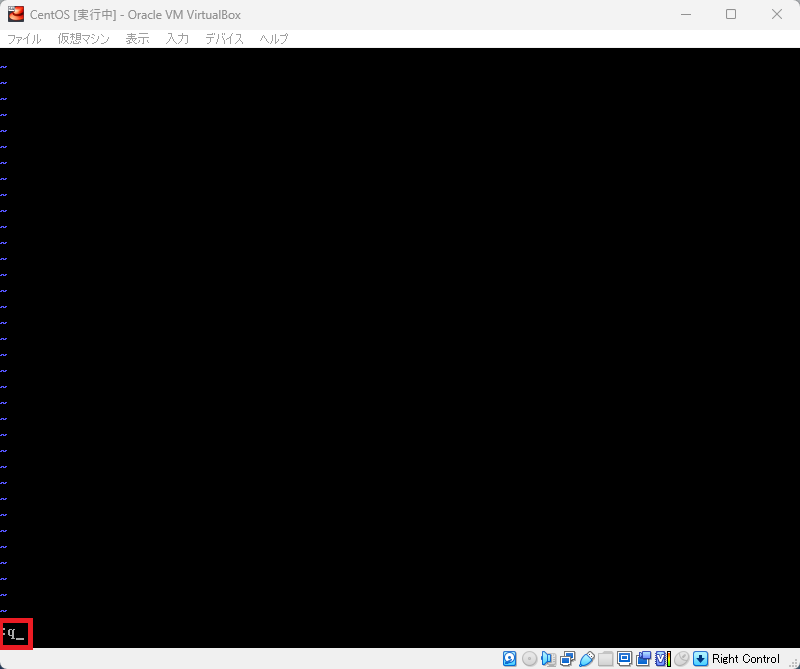800x669 pixels.
Task: Open the 表示 menu
Action: click(x=137, y=39)
